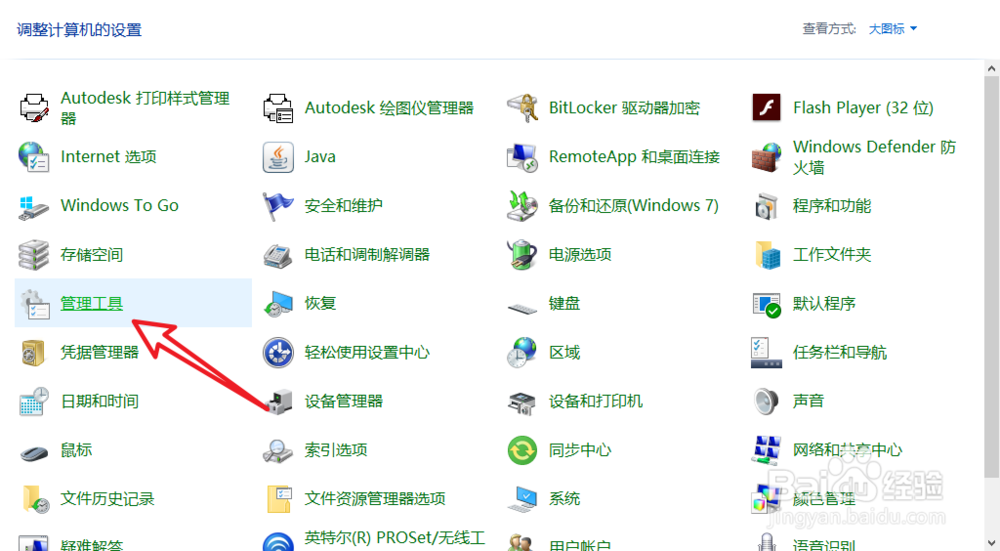Click the 区域 globe clock icon
The image size is (1000, 551).
[522, 353]
